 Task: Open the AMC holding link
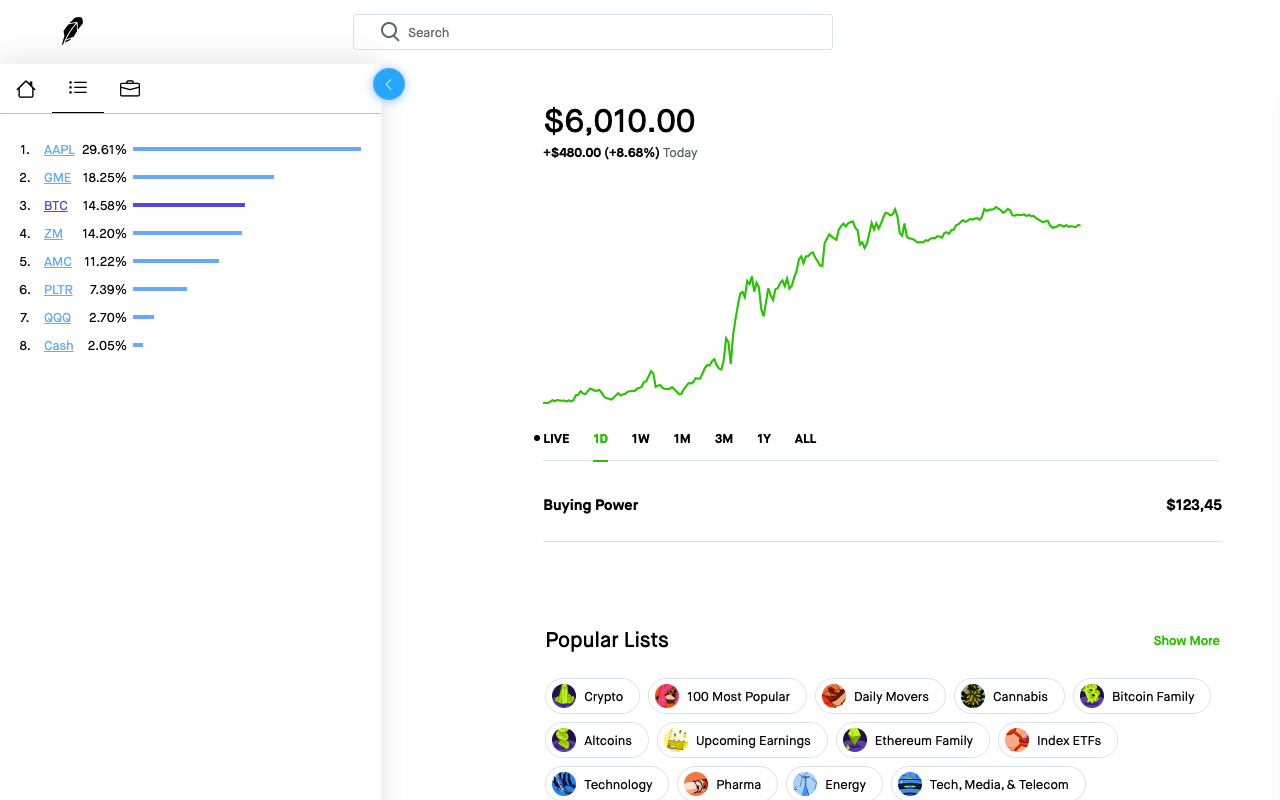coord(58,262)
